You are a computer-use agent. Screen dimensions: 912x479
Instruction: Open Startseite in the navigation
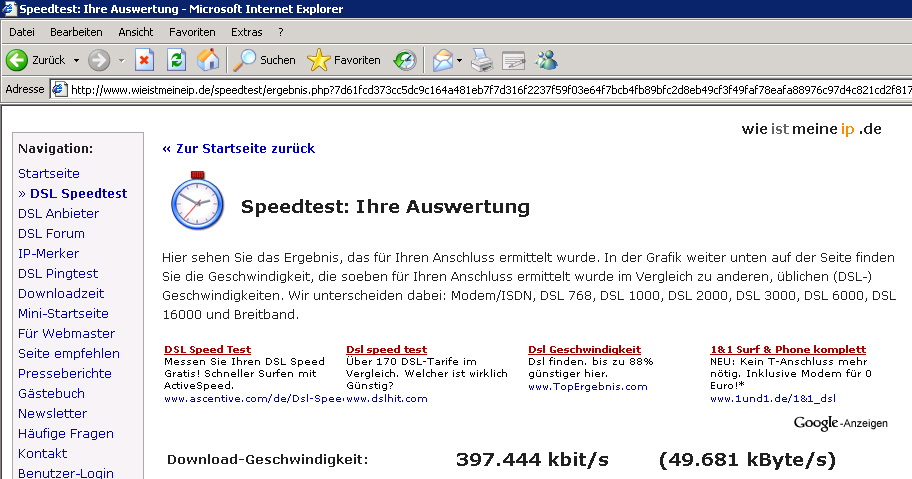coord(49,173)
